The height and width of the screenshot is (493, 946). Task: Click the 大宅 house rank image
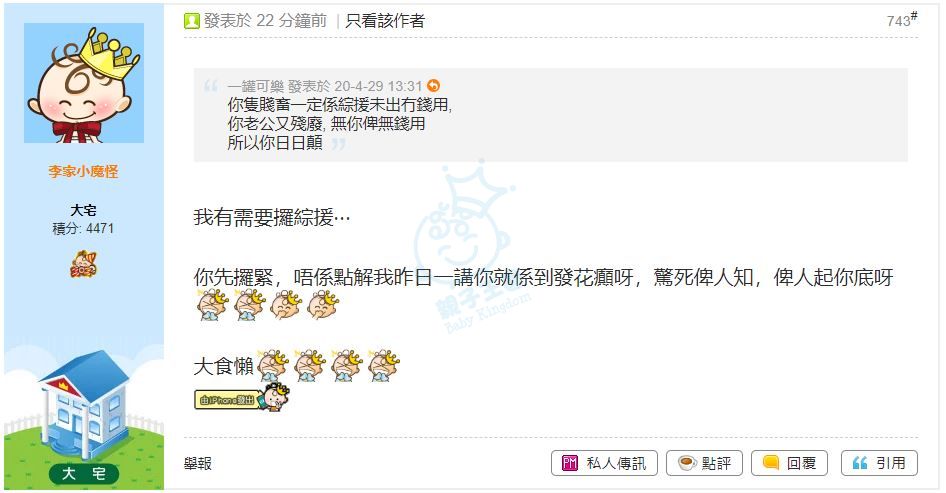pos(84,418)
